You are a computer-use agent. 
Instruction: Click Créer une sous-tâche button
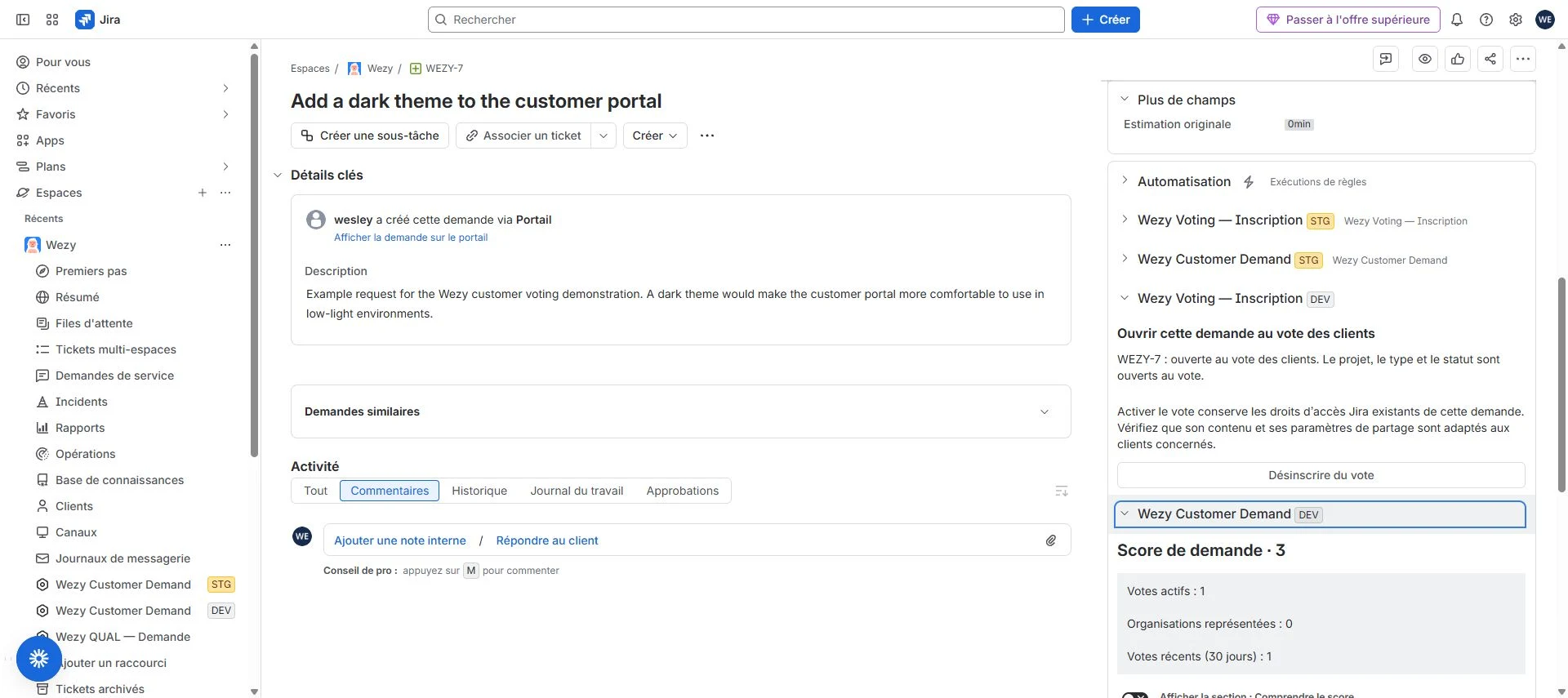click(x=370, y=136)
